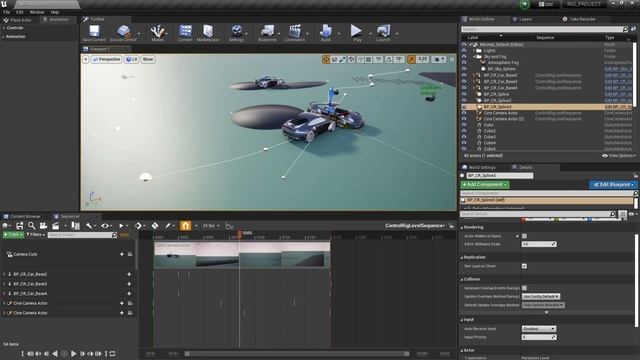Switch to Layers tab

point(525,19)
